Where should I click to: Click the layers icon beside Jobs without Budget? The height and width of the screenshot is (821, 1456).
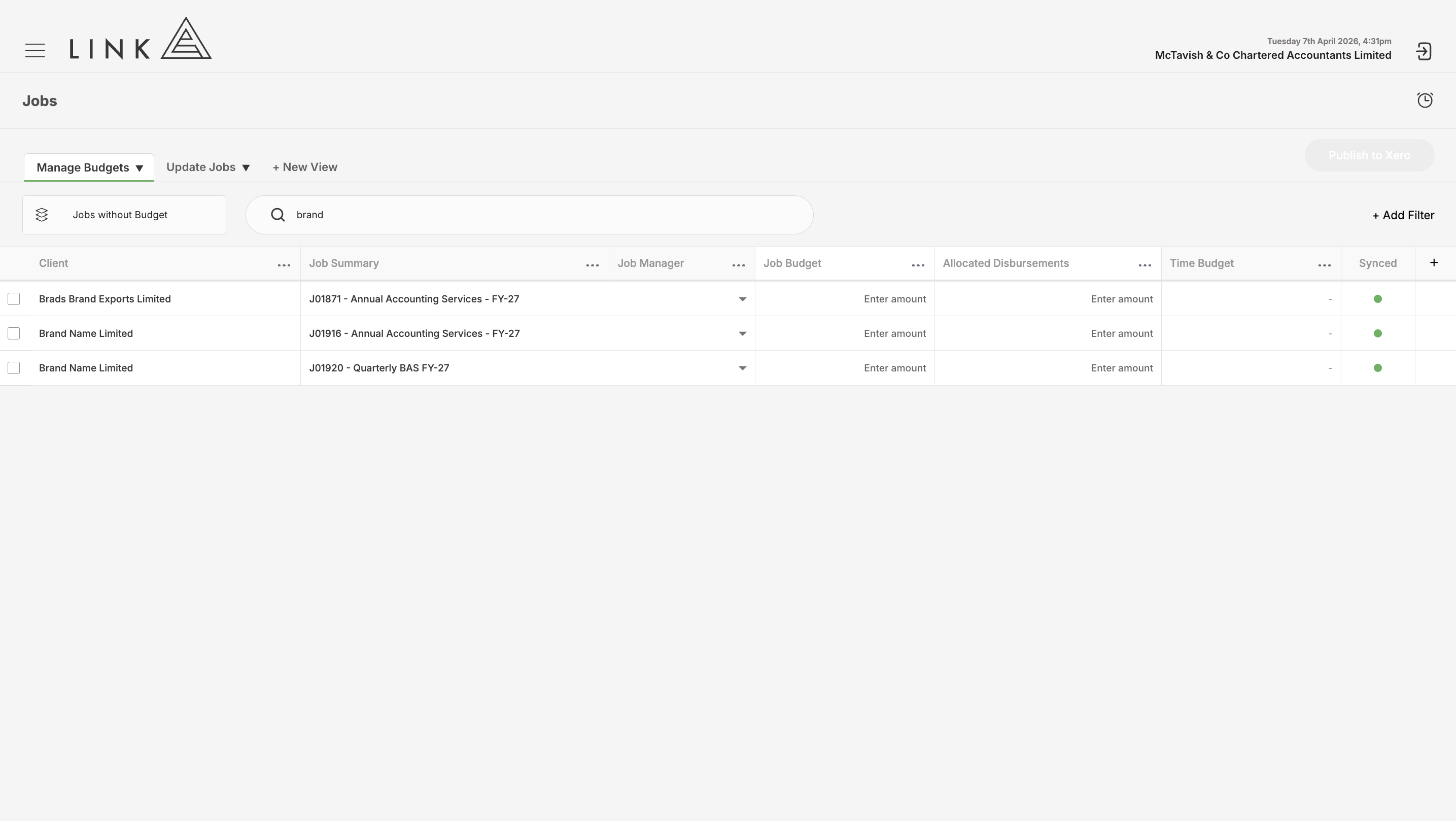click(x=42, y=215)
